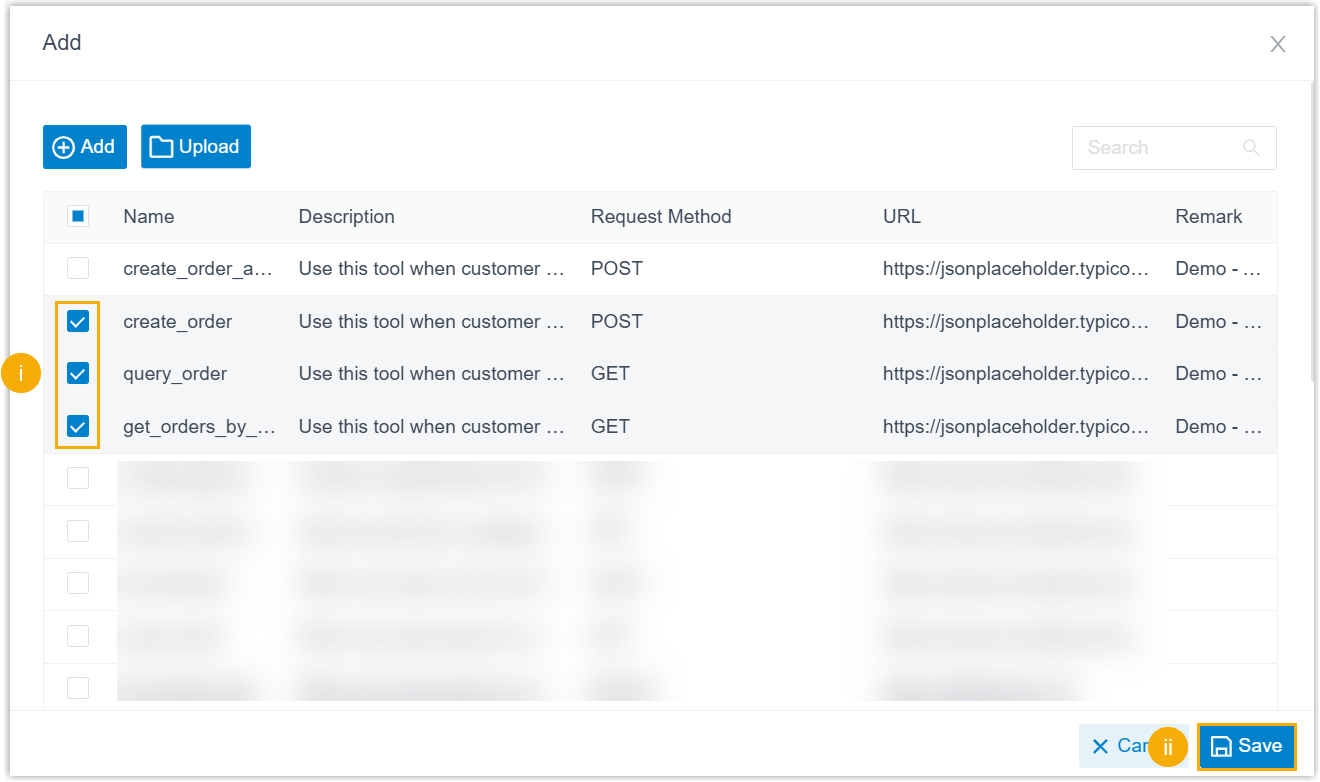Check the create_order_a… row checkbox
The height and width of the screenshot is (782, 1320).
pos(78,268)
